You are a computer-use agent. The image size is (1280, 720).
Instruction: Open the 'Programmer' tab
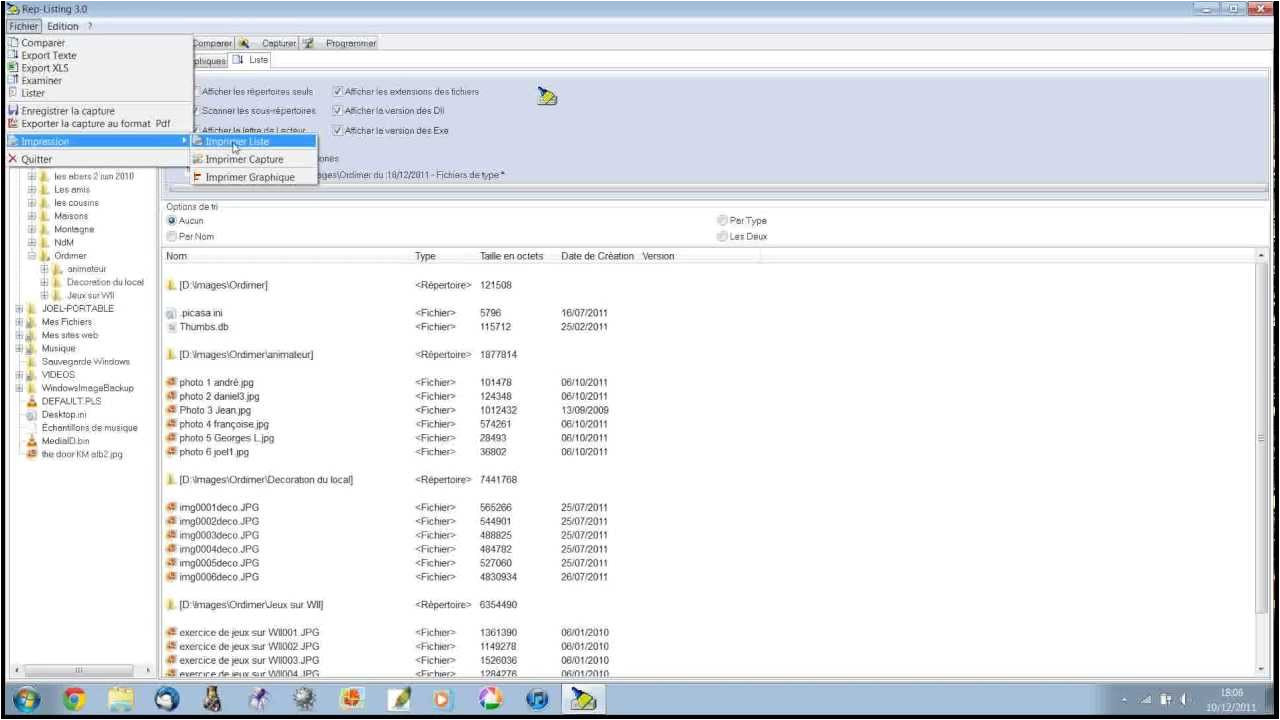(x=340, y=43)
